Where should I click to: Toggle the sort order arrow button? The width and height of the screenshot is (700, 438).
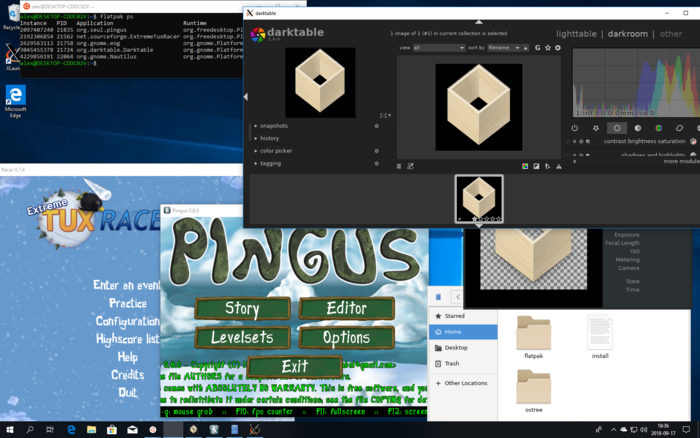(x=524, y=47)
